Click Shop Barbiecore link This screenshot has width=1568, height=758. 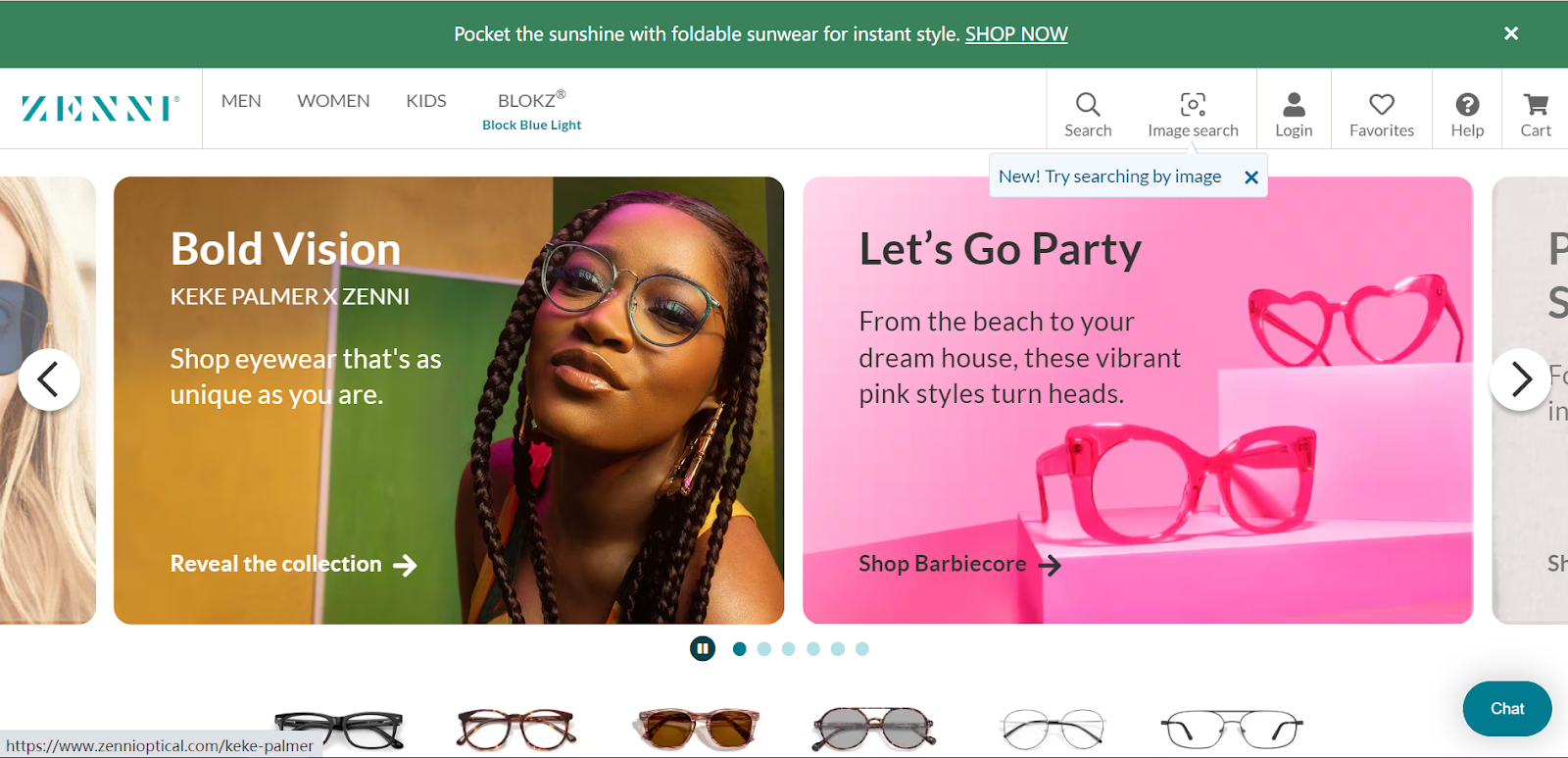click(x=942, y=564)
